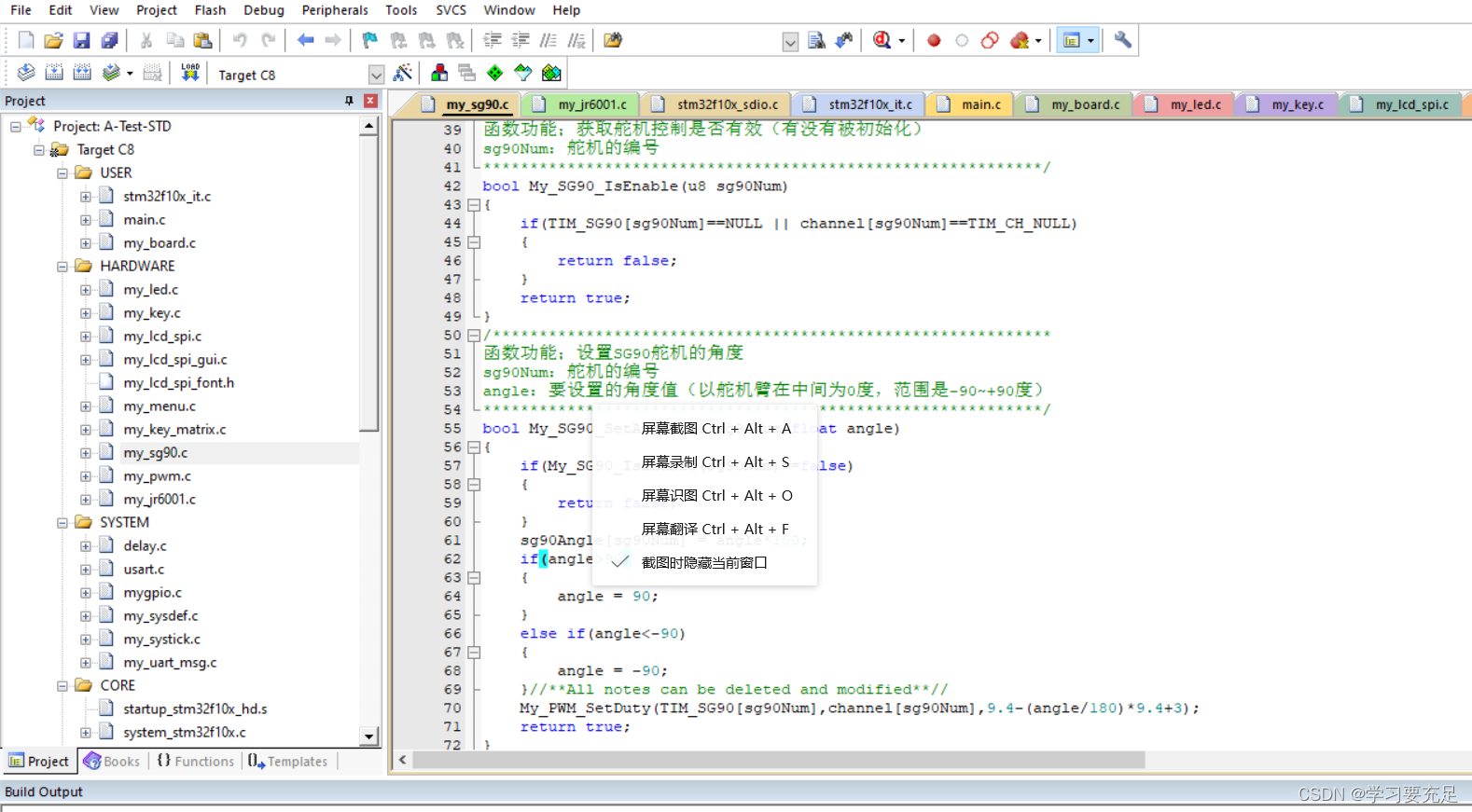Open the Window layout dropdown arrow
Viewport: 1472px width, 812px height.
(1090, 41)
